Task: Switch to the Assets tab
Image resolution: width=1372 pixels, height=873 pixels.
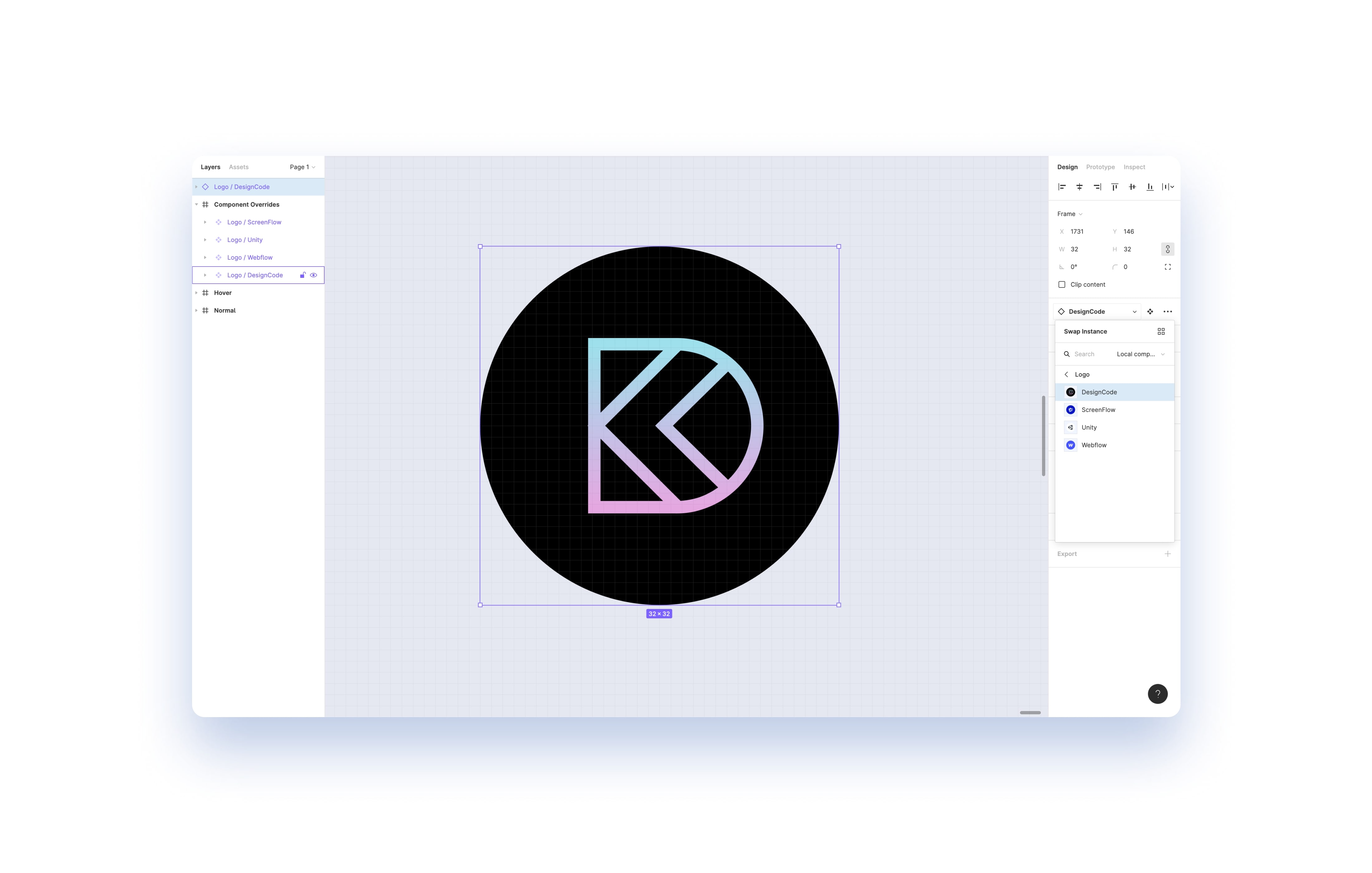Action: click(x=238, y=167)
